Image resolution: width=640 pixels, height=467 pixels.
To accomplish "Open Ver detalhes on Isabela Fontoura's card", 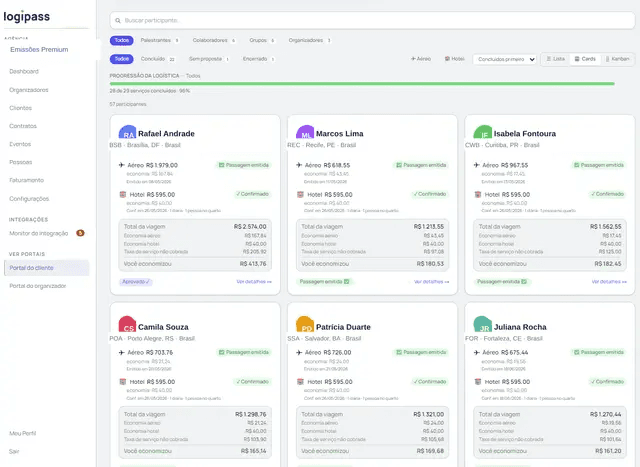I will [x=609, y=282].
